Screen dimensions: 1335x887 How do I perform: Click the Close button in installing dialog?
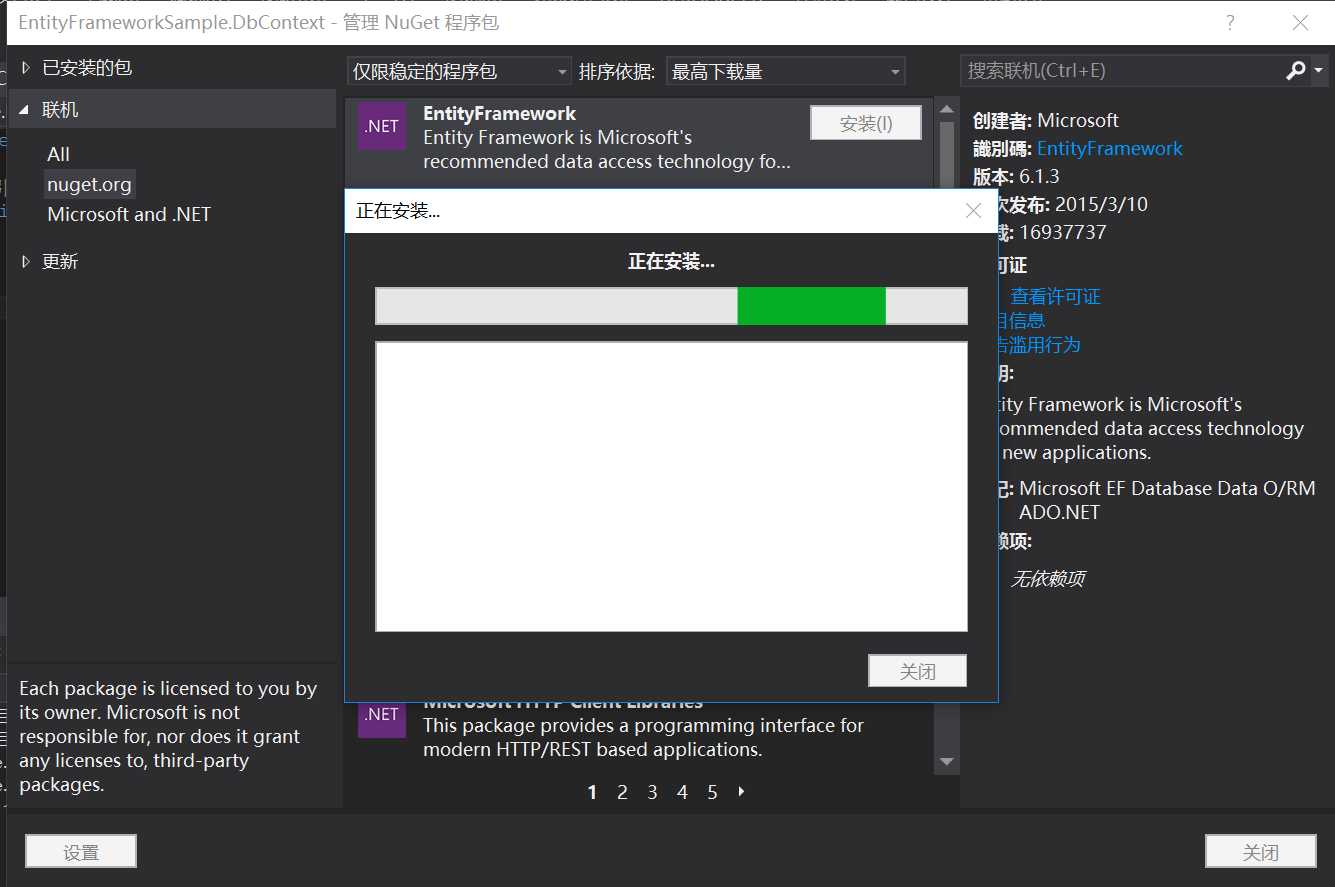(x=917, y=671)
